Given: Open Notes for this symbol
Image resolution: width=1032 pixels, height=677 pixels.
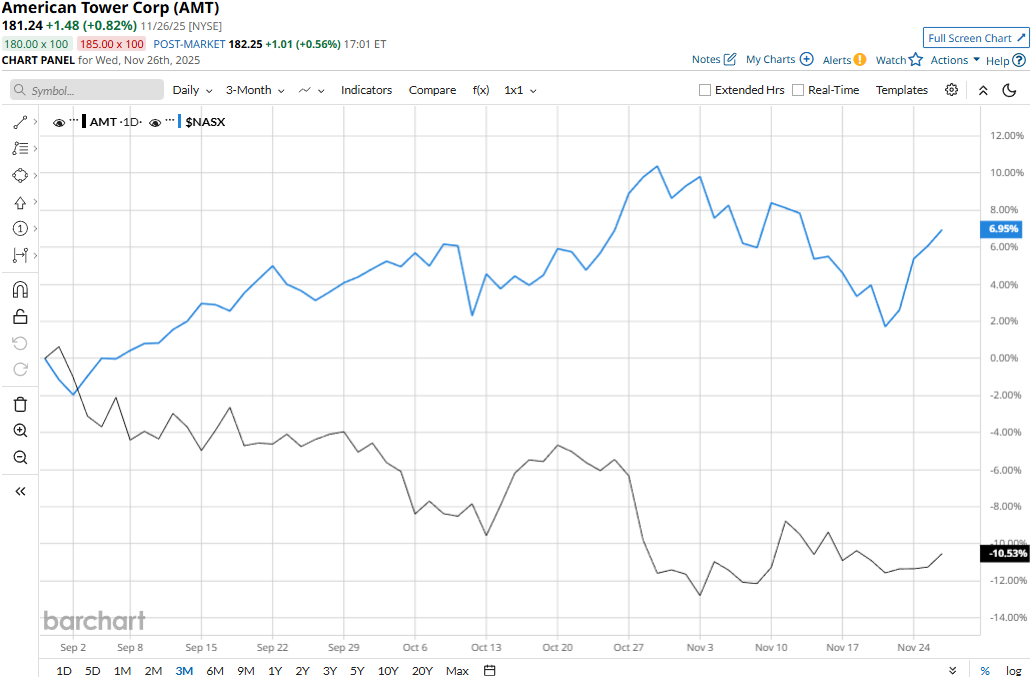Looking at the screenshot, I should [713, 59].
